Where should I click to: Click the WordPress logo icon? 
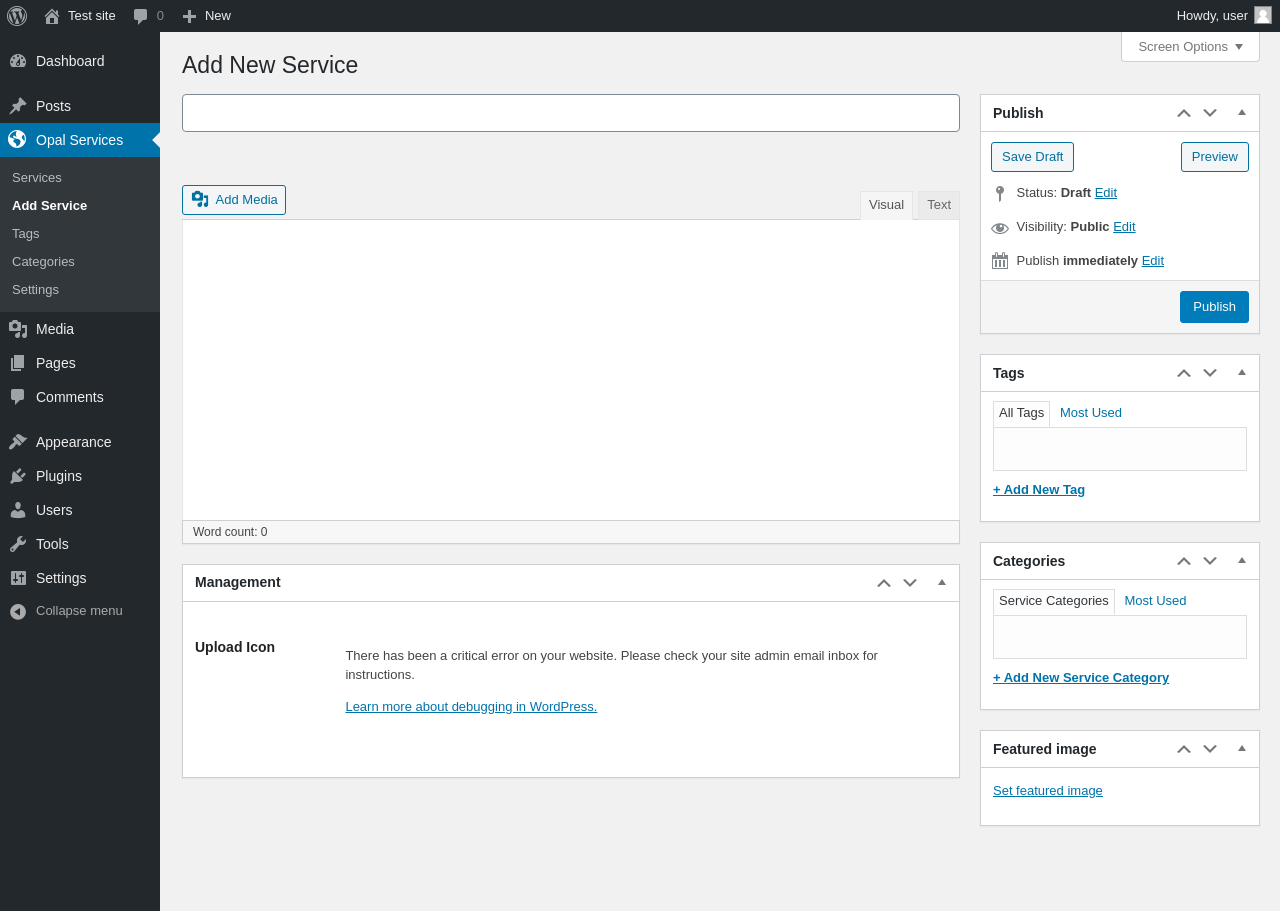pos(17,16)
